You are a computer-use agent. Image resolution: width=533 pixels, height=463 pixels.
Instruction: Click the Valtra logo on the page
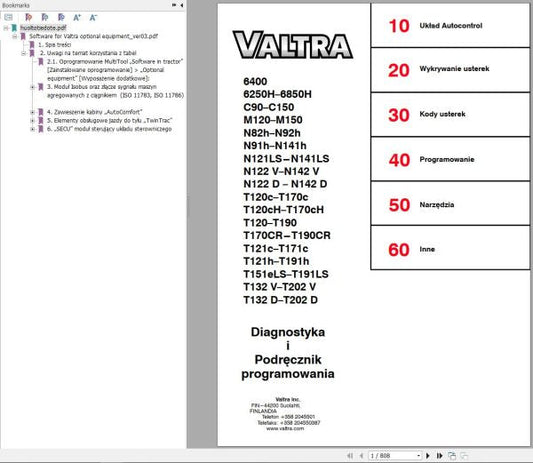click(x=293, y=45)
